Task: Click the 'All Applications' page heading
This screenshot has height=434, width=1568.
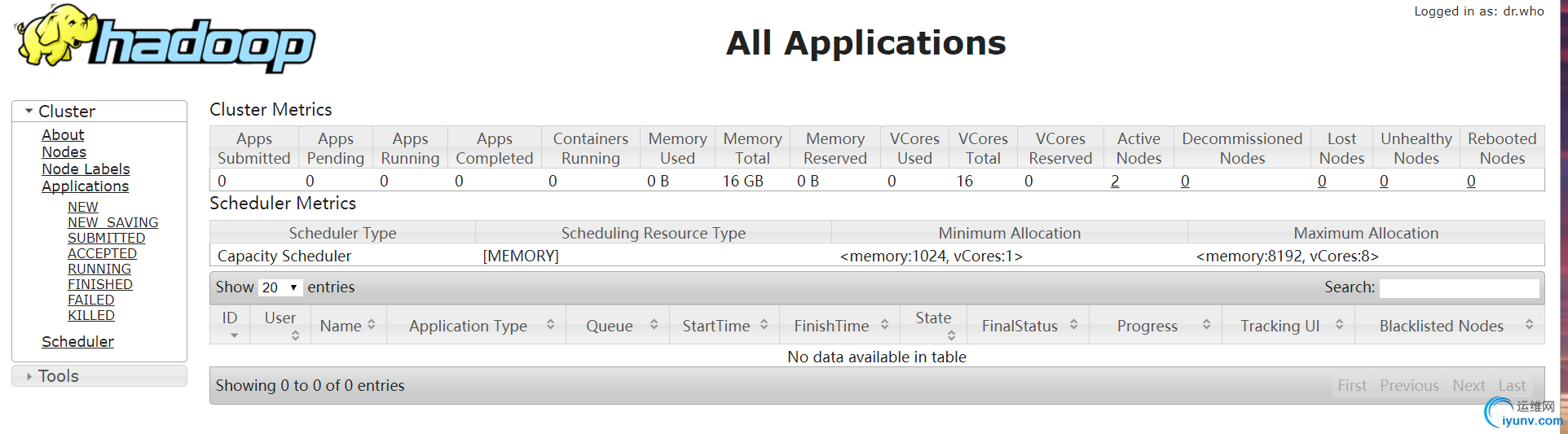Action: coord(866,42)
